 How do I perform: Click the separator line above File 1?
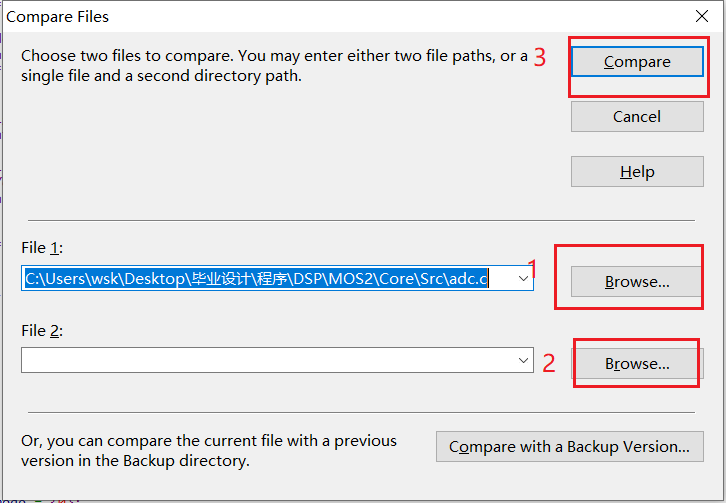tap(361, 220)
